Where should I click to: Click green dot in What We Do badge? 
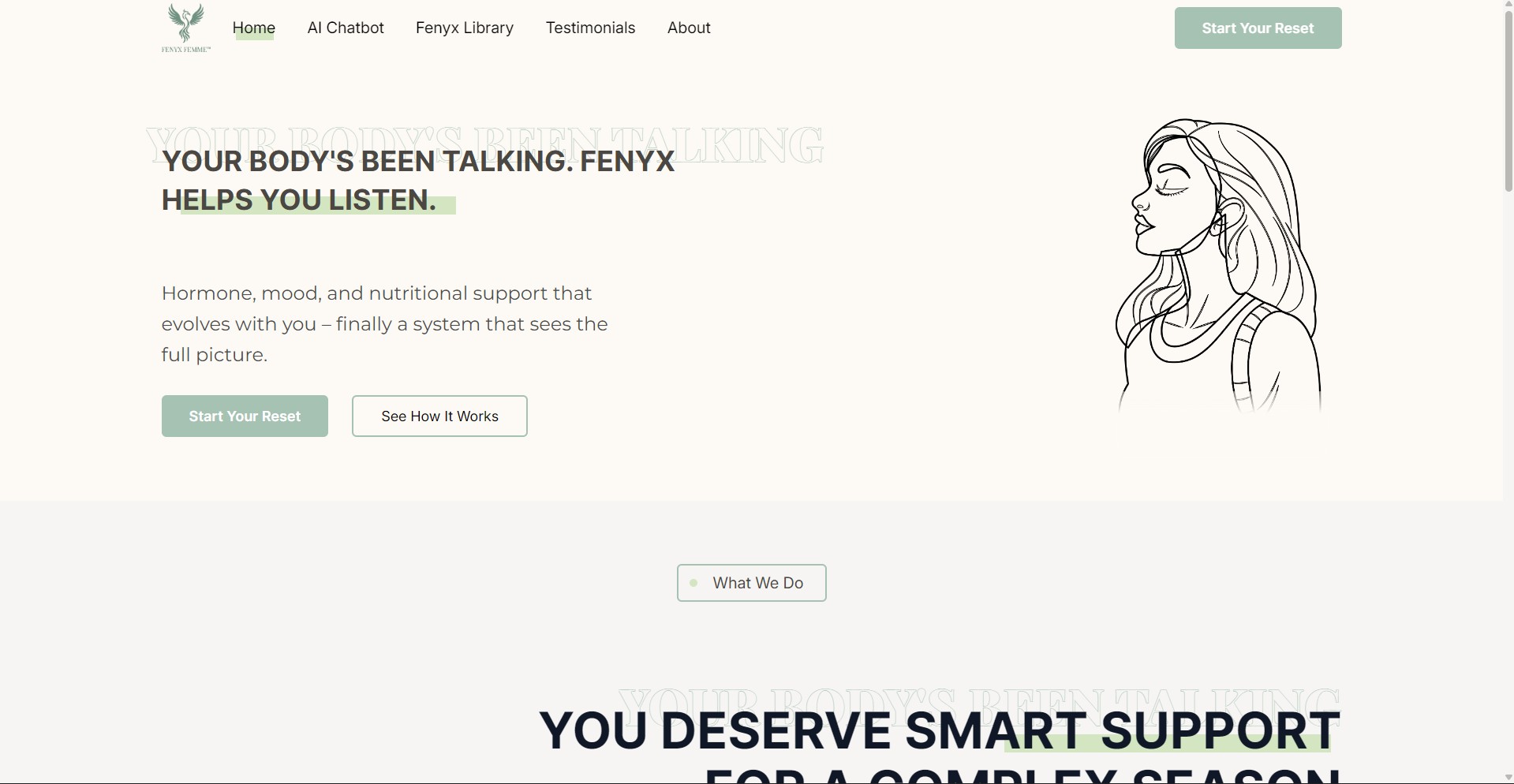coord(693,583)
